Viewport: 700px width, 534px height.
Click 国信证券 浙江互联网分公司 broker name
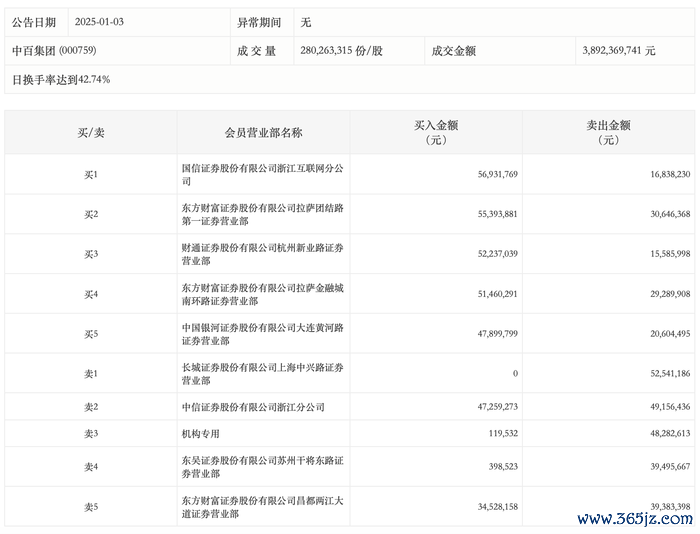262,175
